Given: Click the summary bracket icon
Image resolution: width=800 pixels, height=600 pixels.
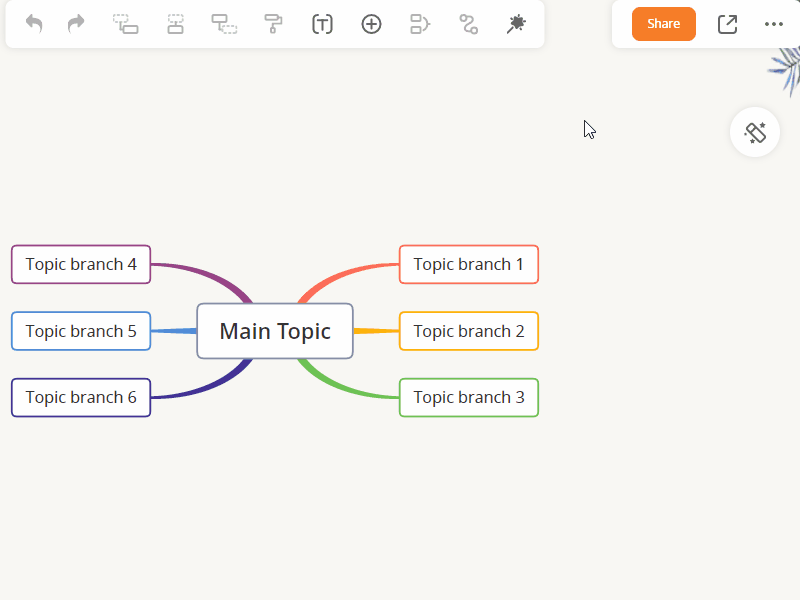Looking at the screenshot, I should pos(420,24).
